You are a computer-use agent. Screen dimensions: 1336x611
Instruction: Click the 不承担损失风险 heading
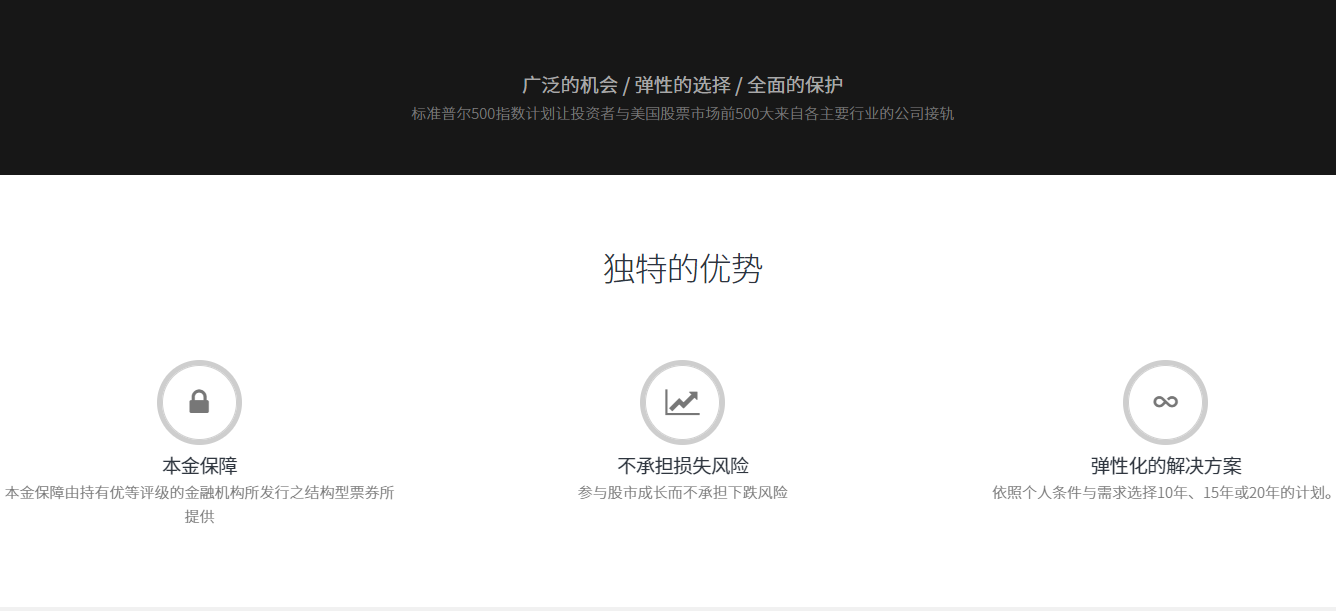pos(682,464)
